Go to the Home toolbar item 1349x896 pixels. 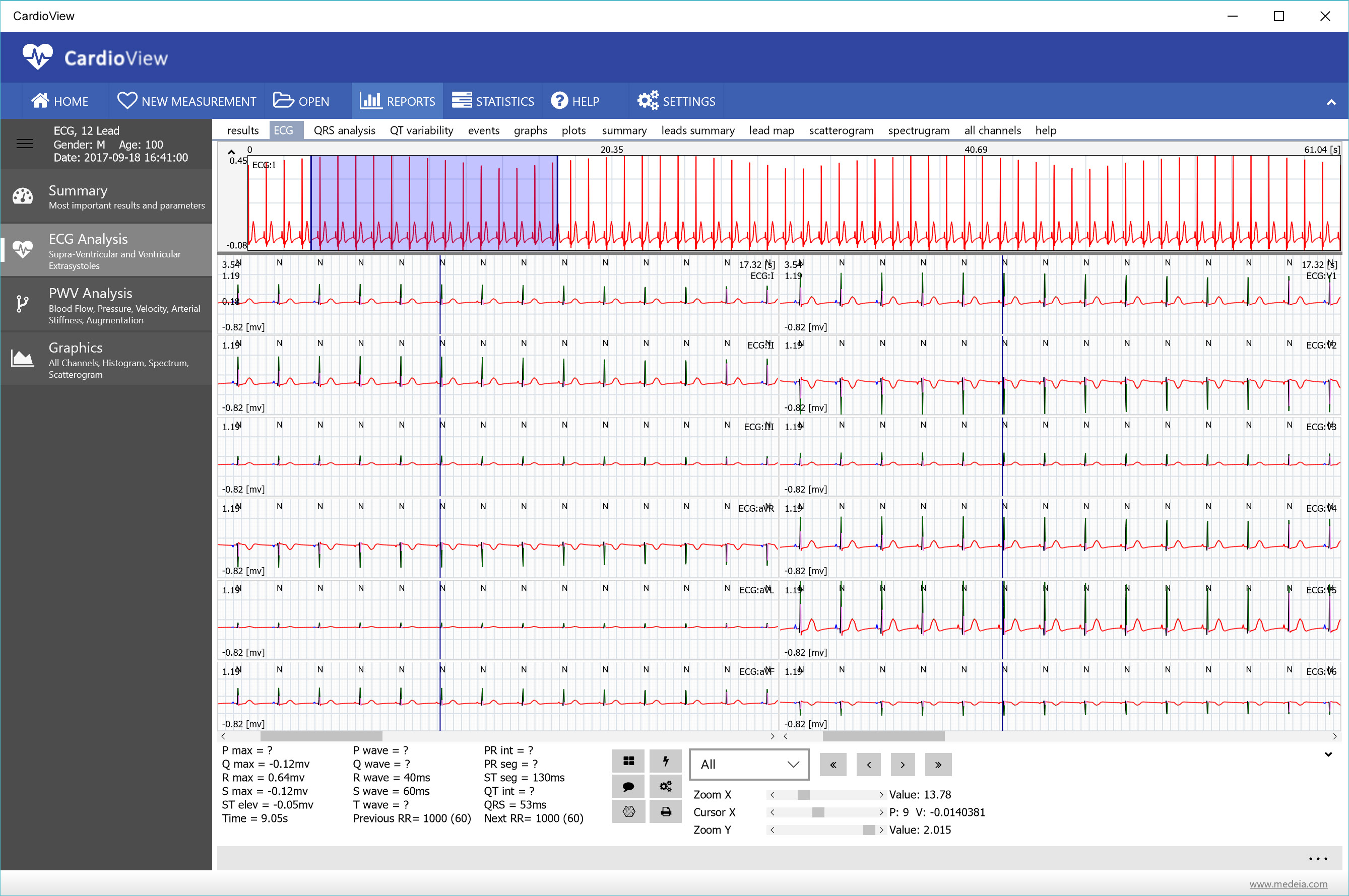tap(60, 101)
